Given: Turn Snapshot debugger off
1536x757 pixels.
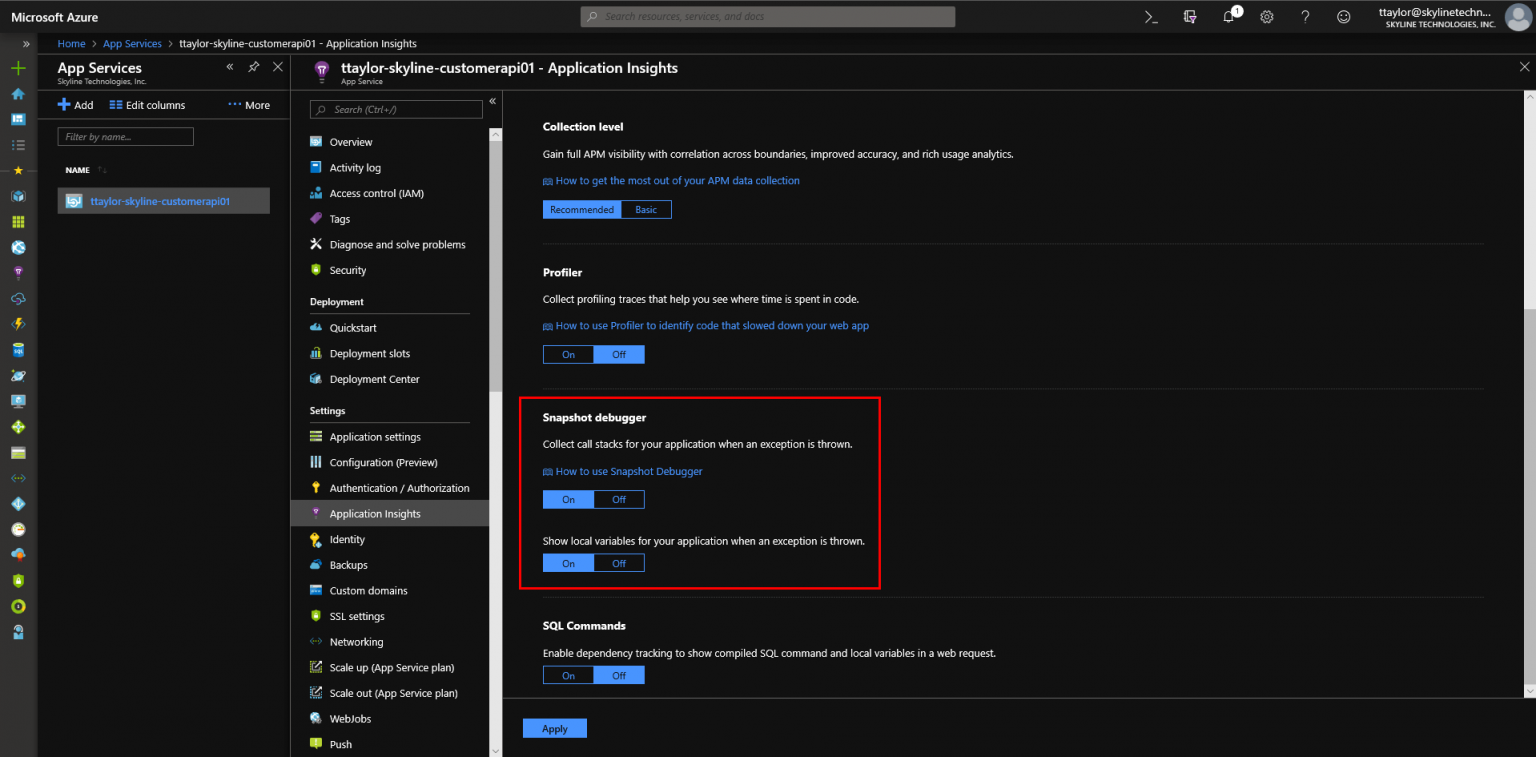Looking at the screenshot, I should click(x=619, y=499).
